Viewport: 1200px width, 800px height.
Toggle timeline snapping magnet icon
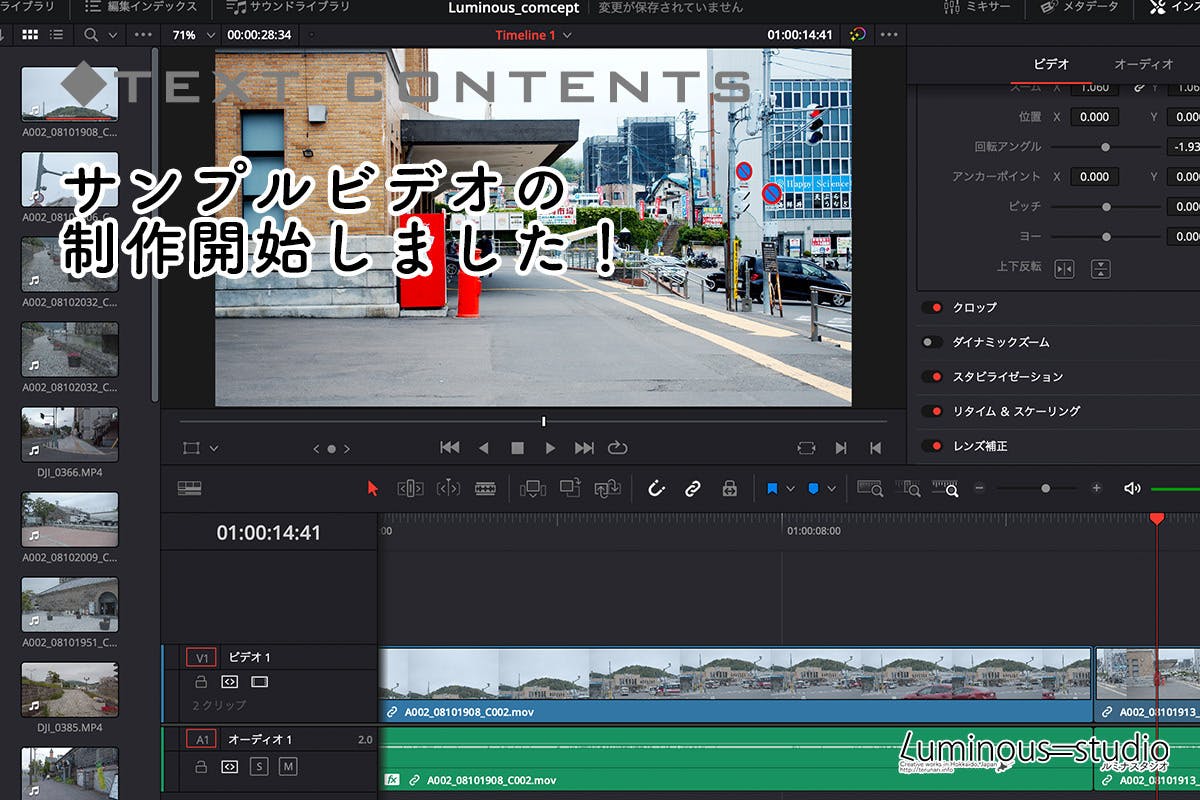point(656,488)
